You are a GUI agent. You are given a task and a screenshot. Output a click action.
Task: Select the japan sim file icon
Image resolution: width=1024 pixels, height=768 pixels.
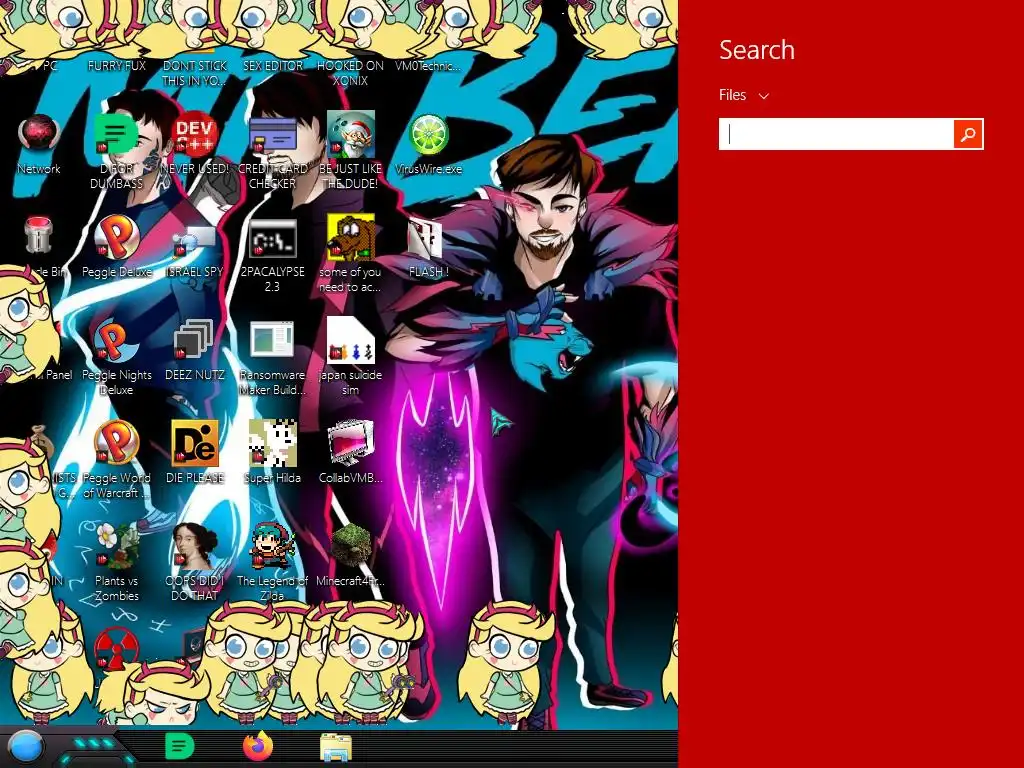coord(351,341)
